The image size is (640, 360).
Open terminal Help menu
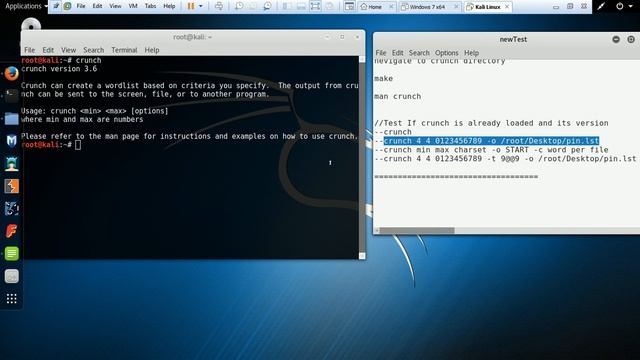coord(152,50)
